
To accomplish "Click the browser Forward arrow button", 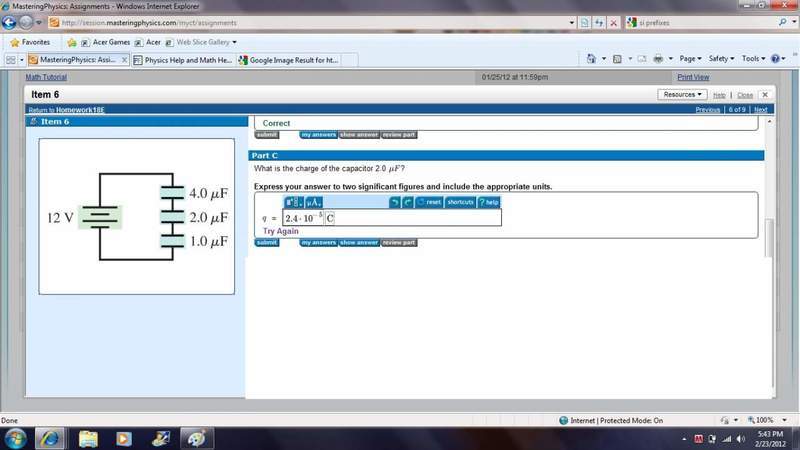I will [x=26, y=22].
